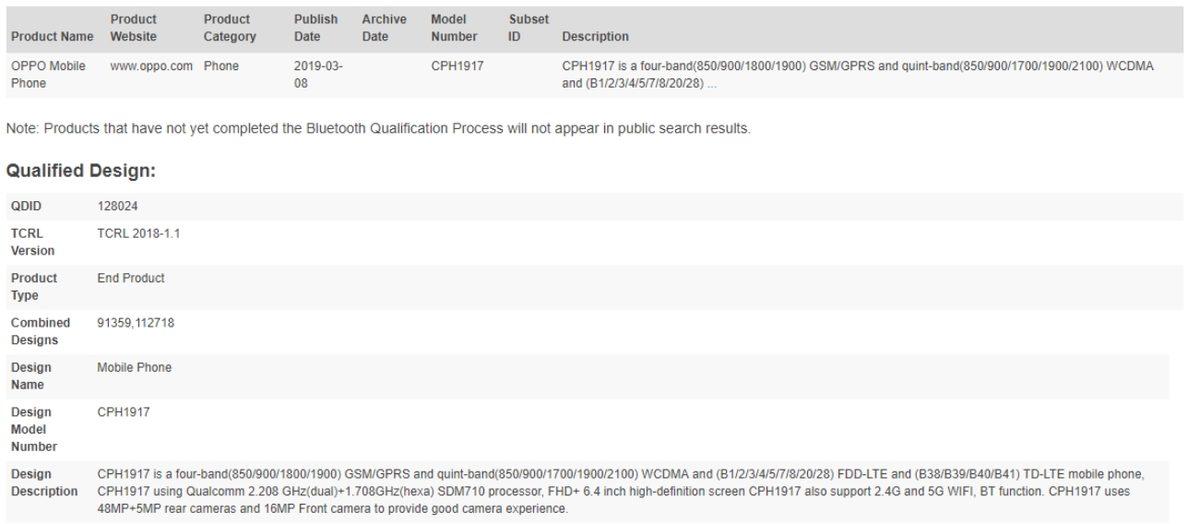
Task: Click the Model Number column header
Action: [x=454, y=28]
